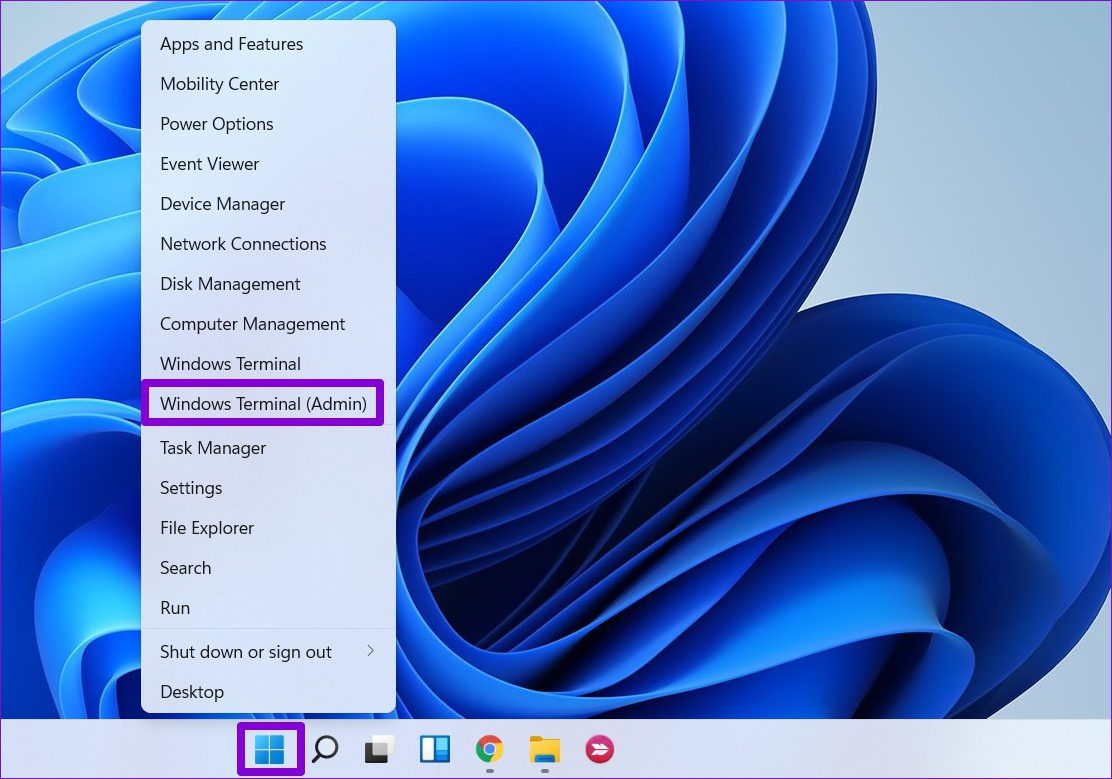The image size is (1112, 779).
Task: Launch Google Chrome from the taskbar
Action: pyautogui.click(x=489, y=749)
